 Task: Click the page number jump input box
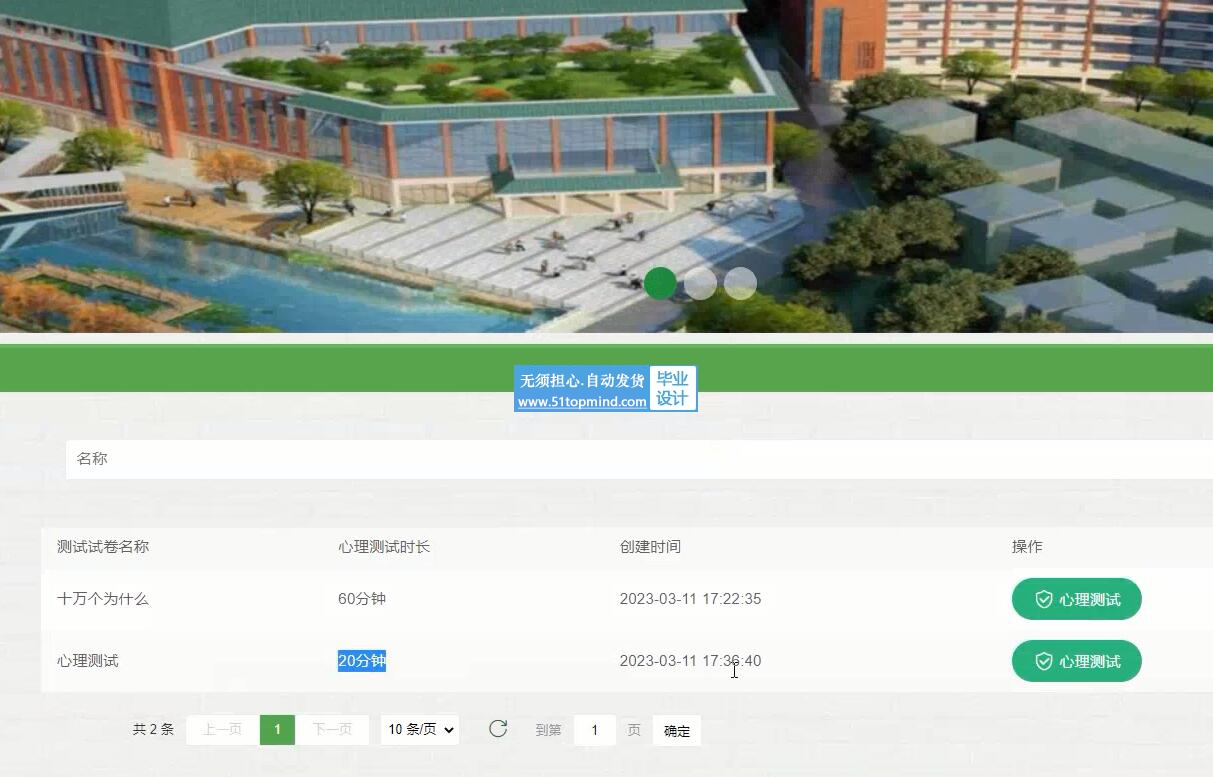pyautogui.click(x=595, y=730)
